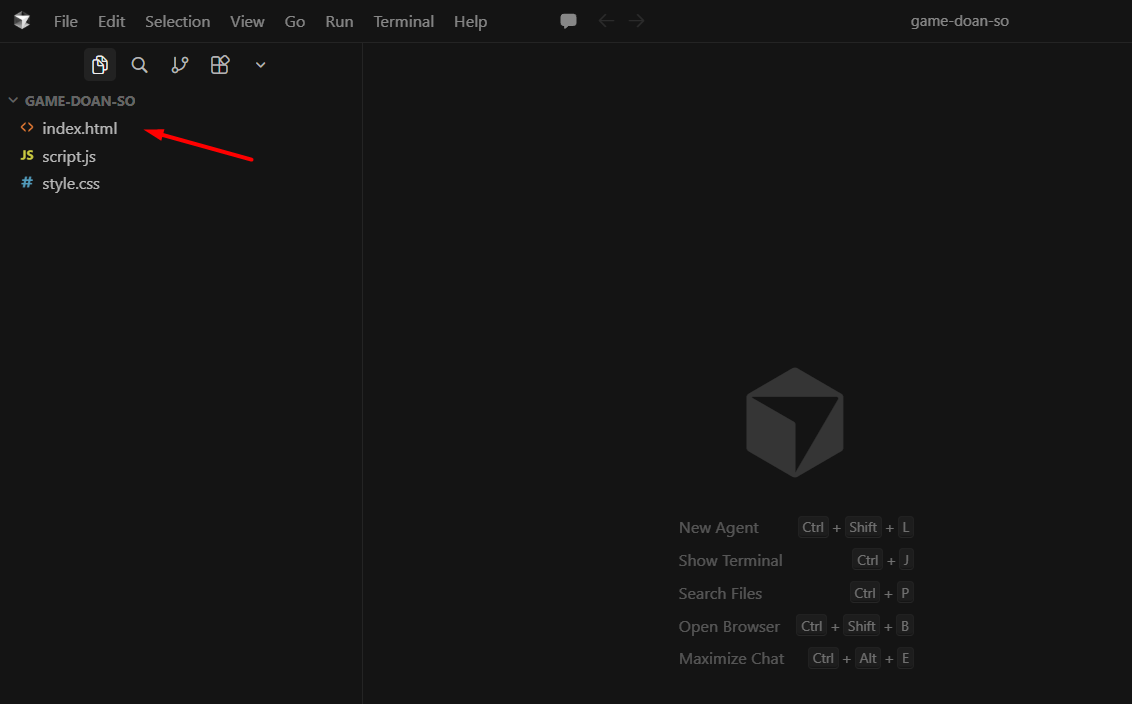Open the Explorer files view icon
1132x704 pixels.
click(x=100, y=65)
